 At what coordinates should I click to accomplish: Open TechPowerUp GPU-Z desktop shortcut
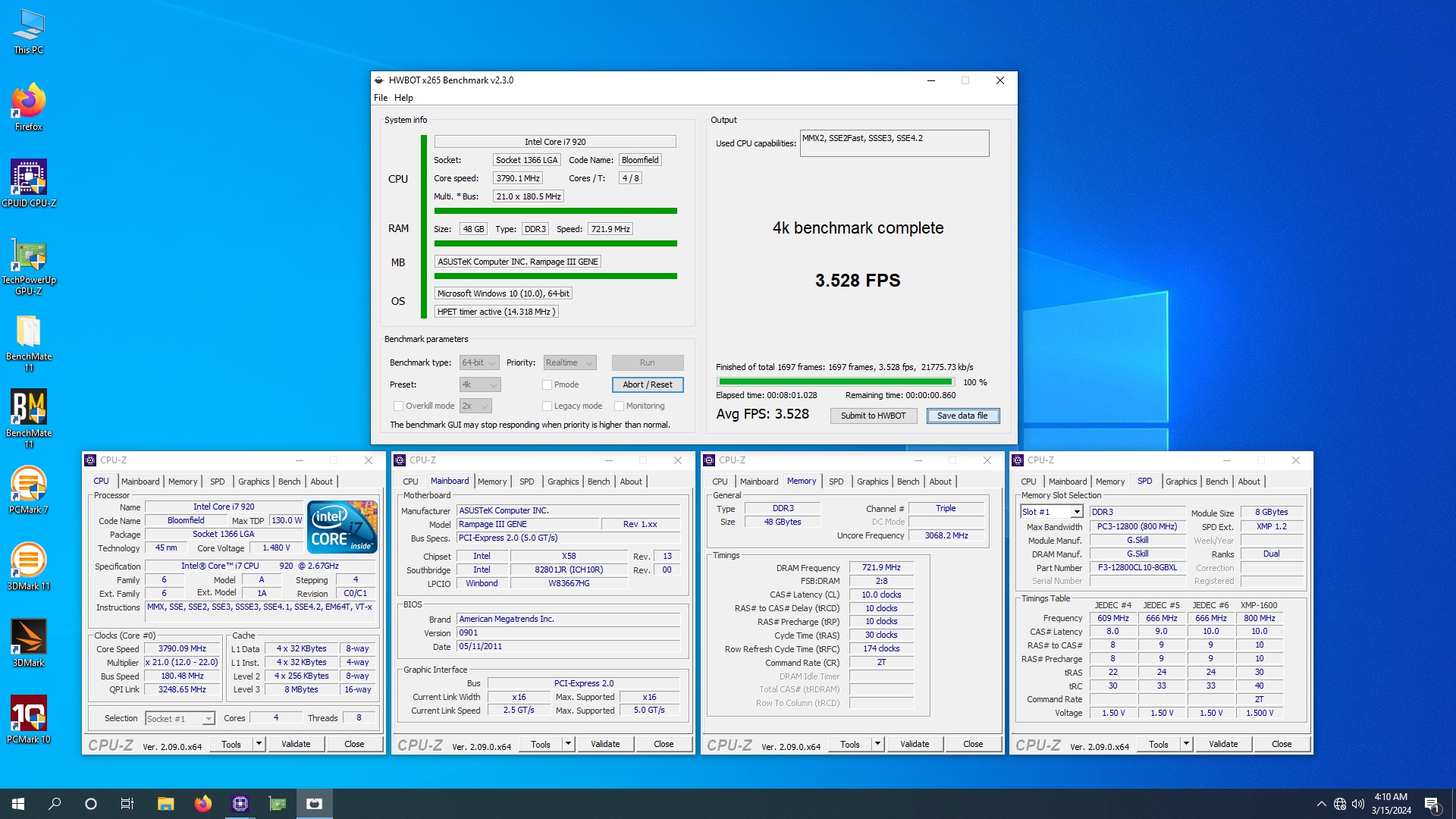click(x=29, y=267)
